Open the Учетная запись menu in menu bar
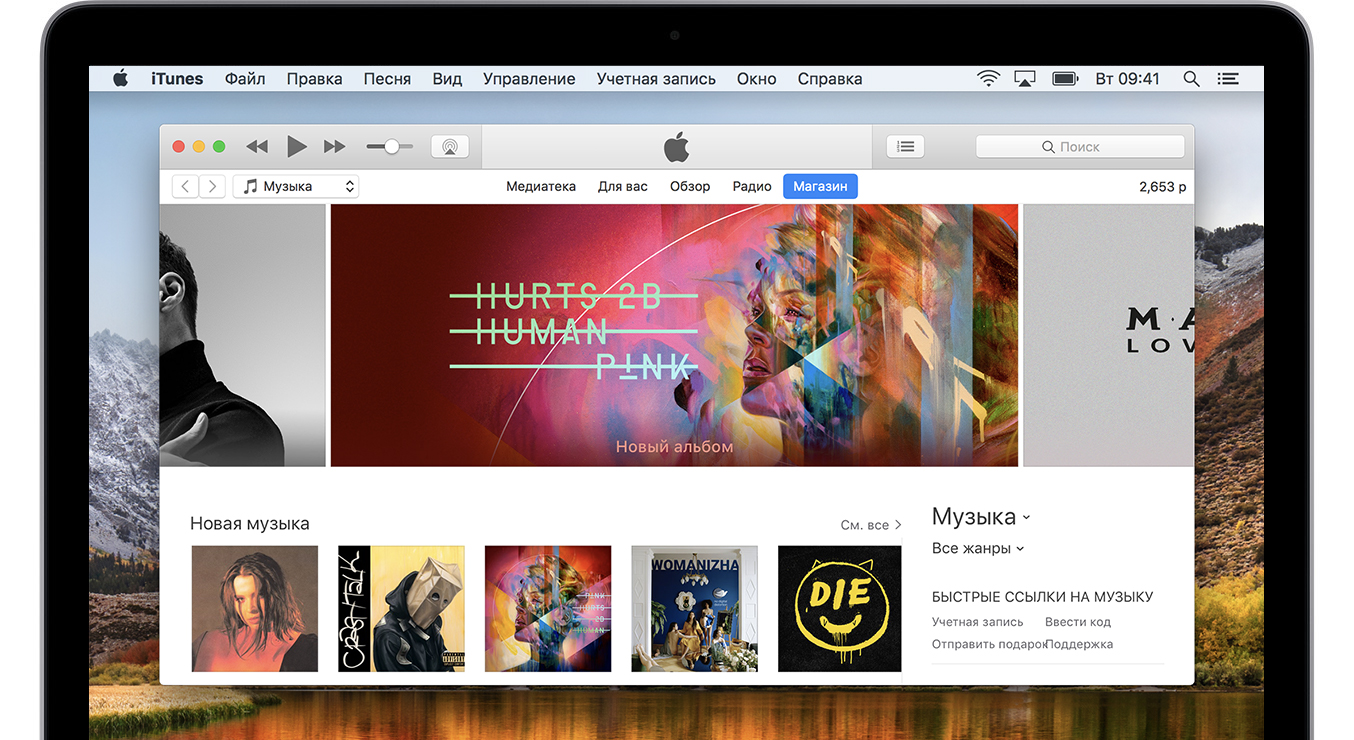Viewport: 1354px width, 740px height. (656, 79)
